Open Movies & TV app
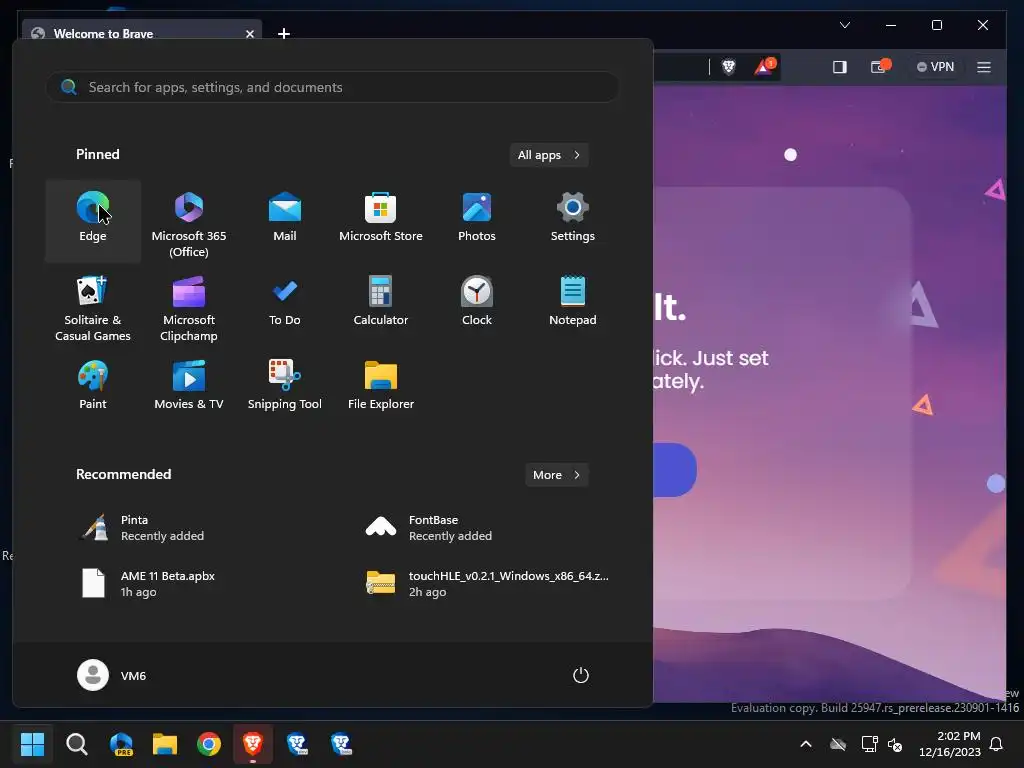 coord(189,387)
